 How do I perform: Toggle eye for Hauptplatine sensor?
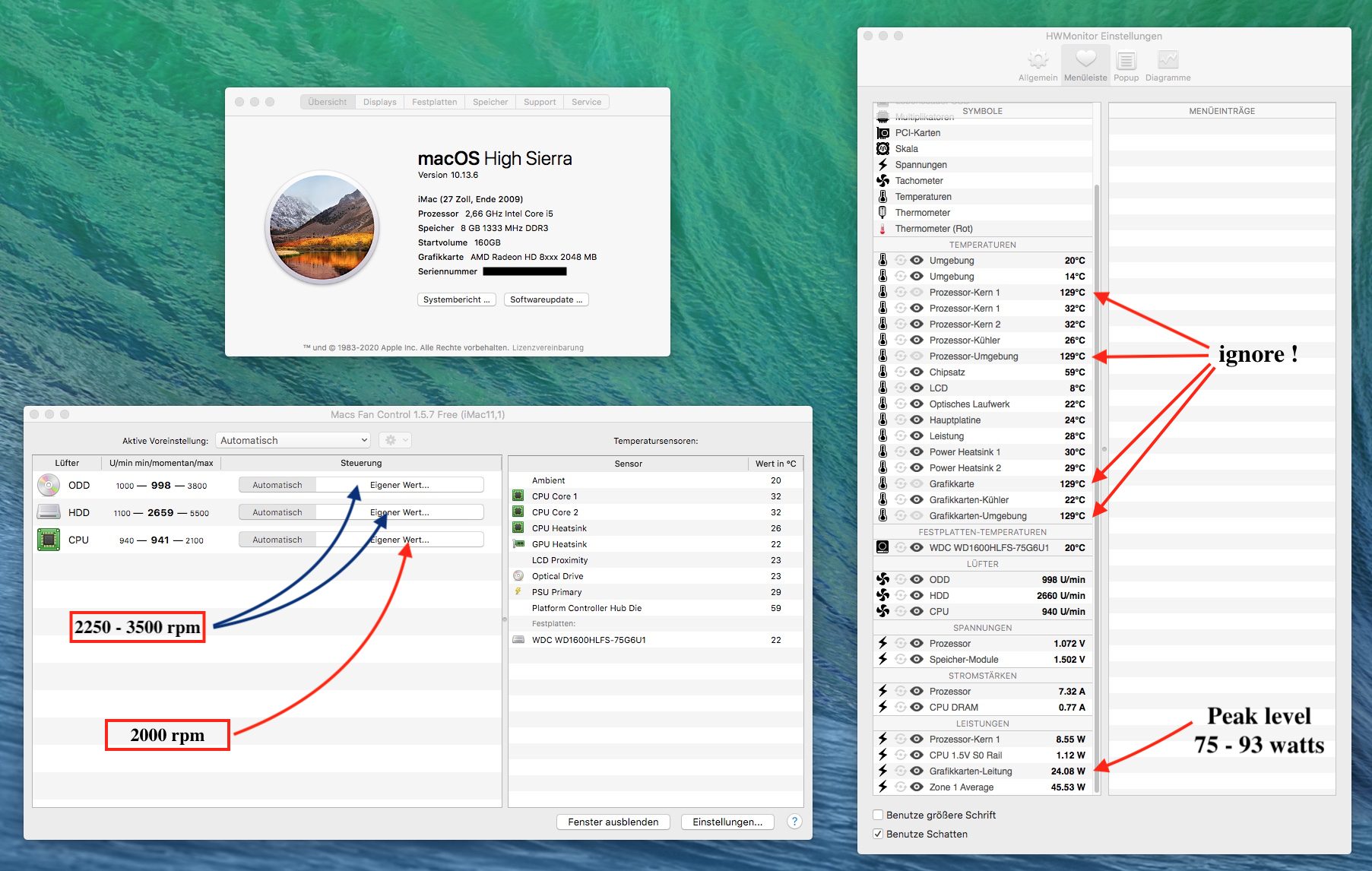click(917, 420)
